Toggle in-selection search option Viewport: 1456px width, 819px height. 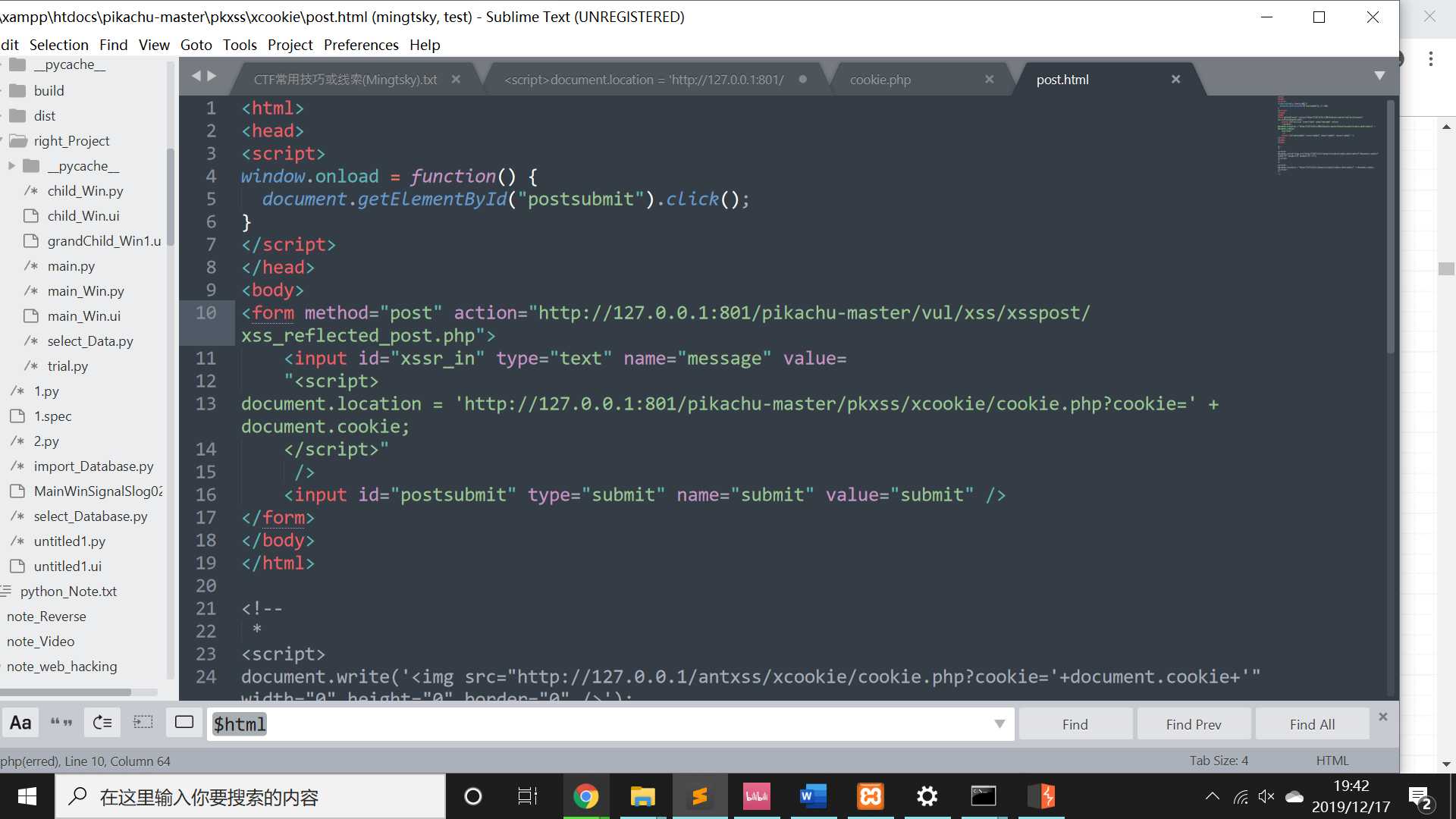pyautogui.click(x=143, y=723)
